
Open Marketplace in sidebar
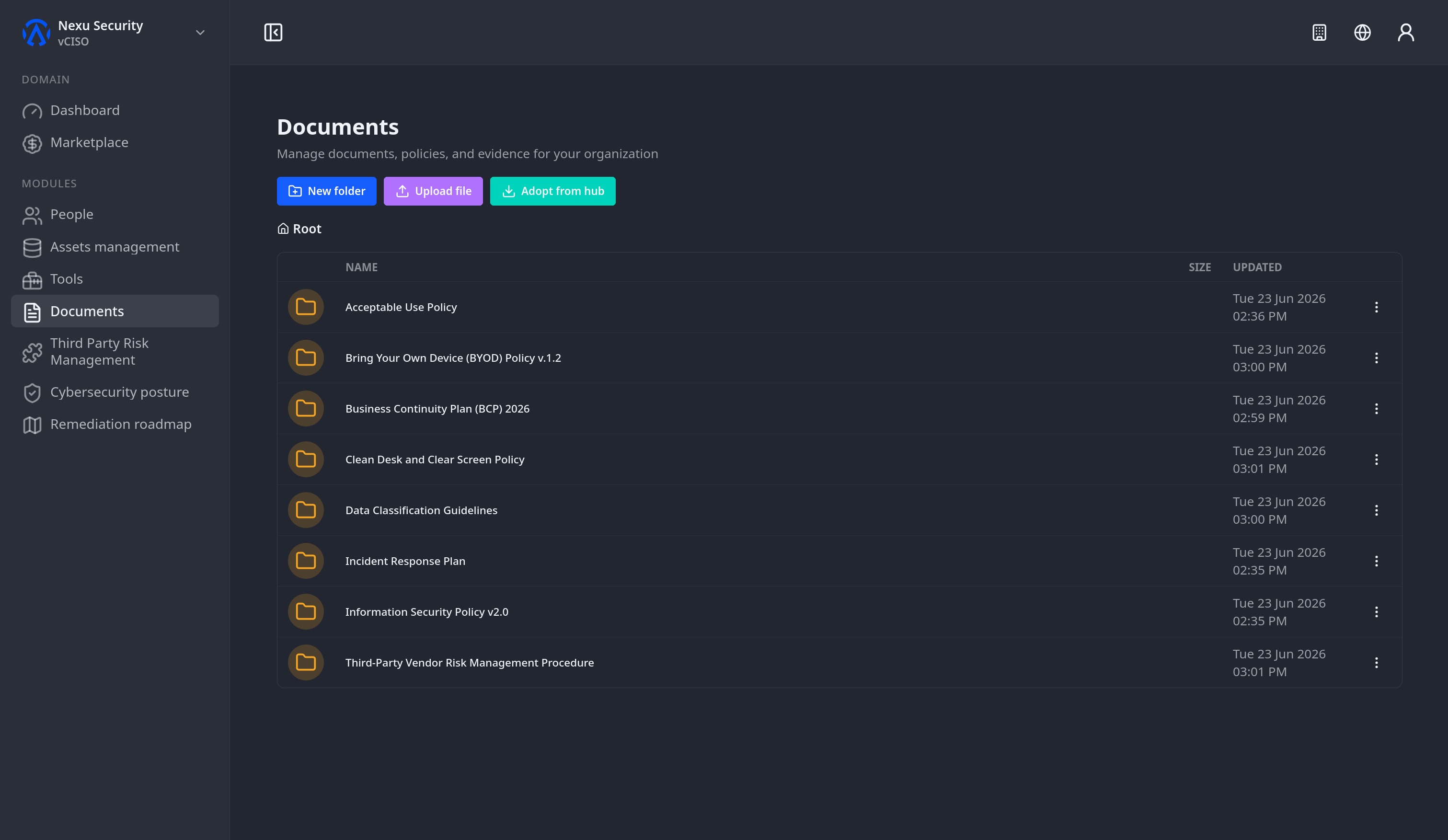click(115, 142)
